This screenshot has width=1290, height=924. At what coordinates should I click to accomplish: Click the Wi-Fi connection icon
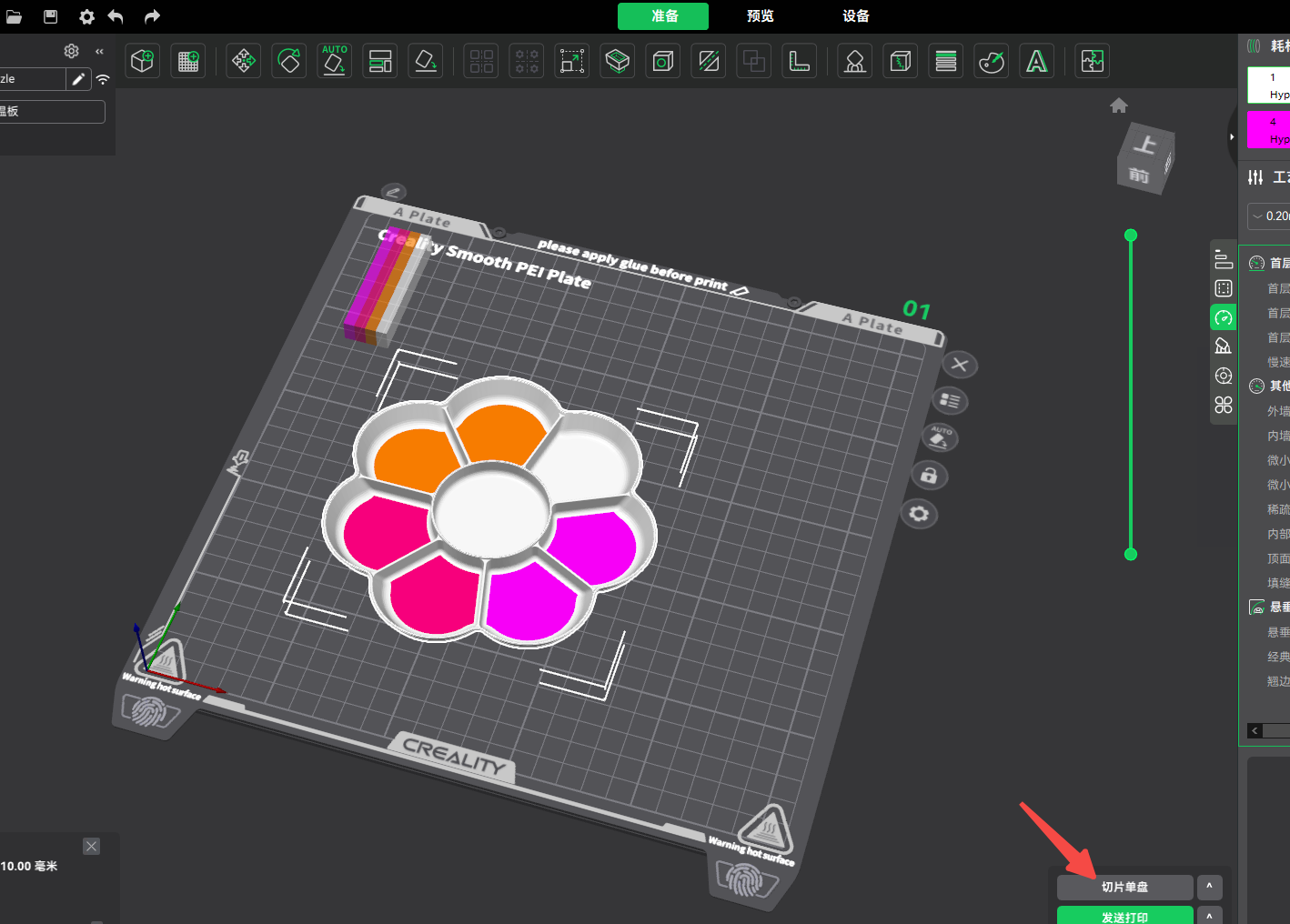(103, 79)
